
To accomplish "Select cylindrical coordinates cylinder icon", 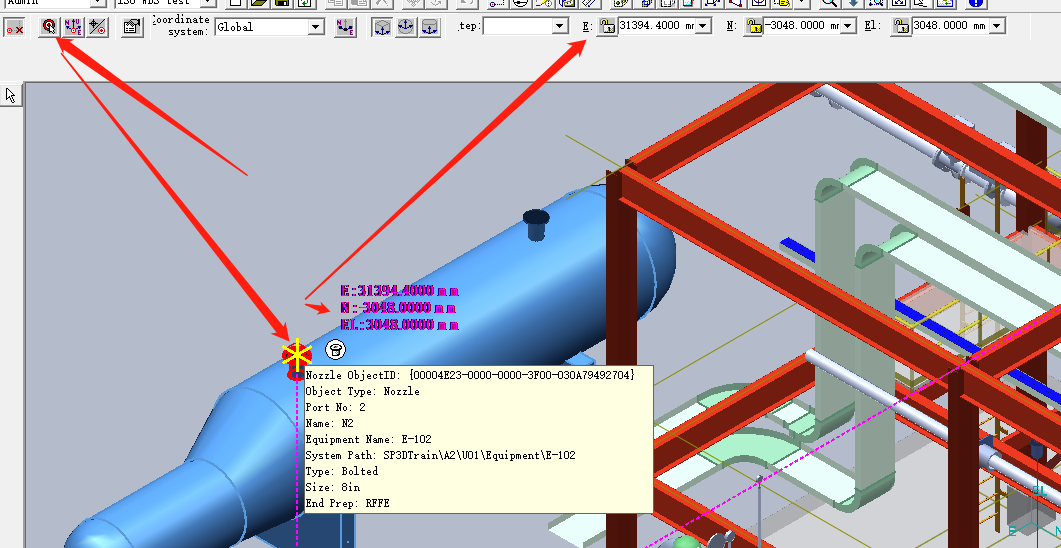I will point(430,27).
